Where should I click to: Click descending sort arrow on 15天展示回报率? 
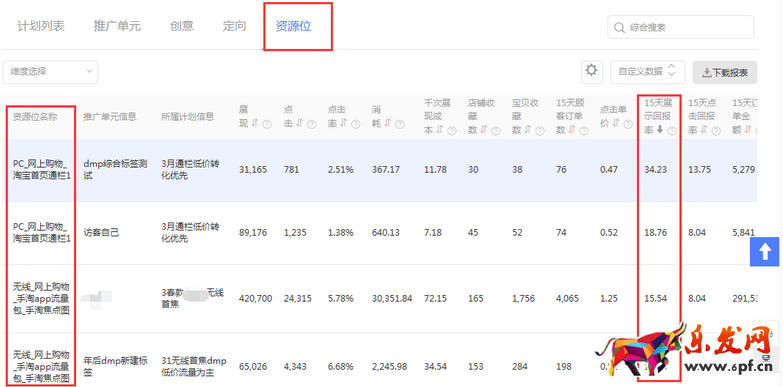pyautogui.click(x=660, y=130)
